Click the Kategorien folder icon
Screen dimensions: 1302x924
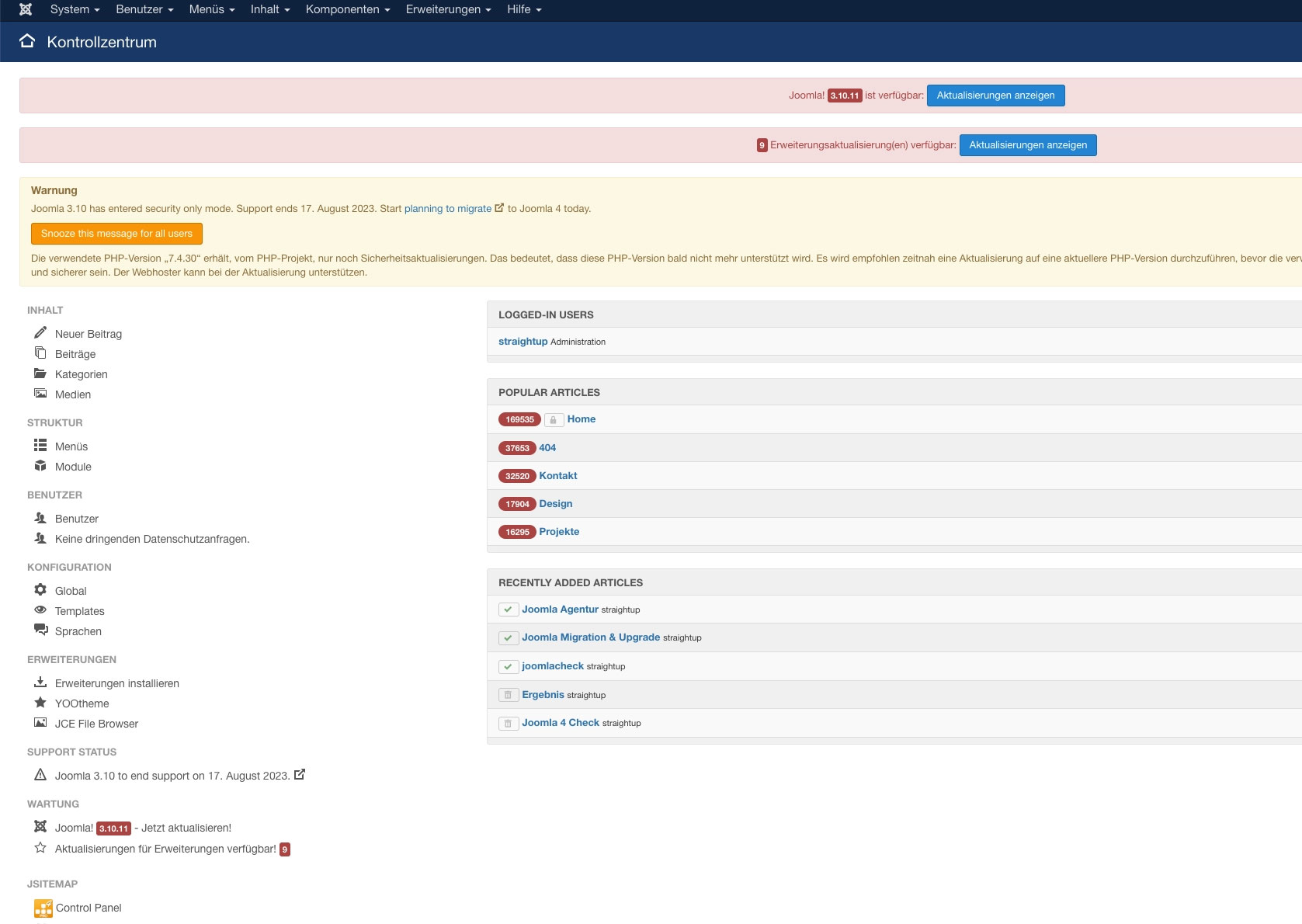(x=40, y=373)
